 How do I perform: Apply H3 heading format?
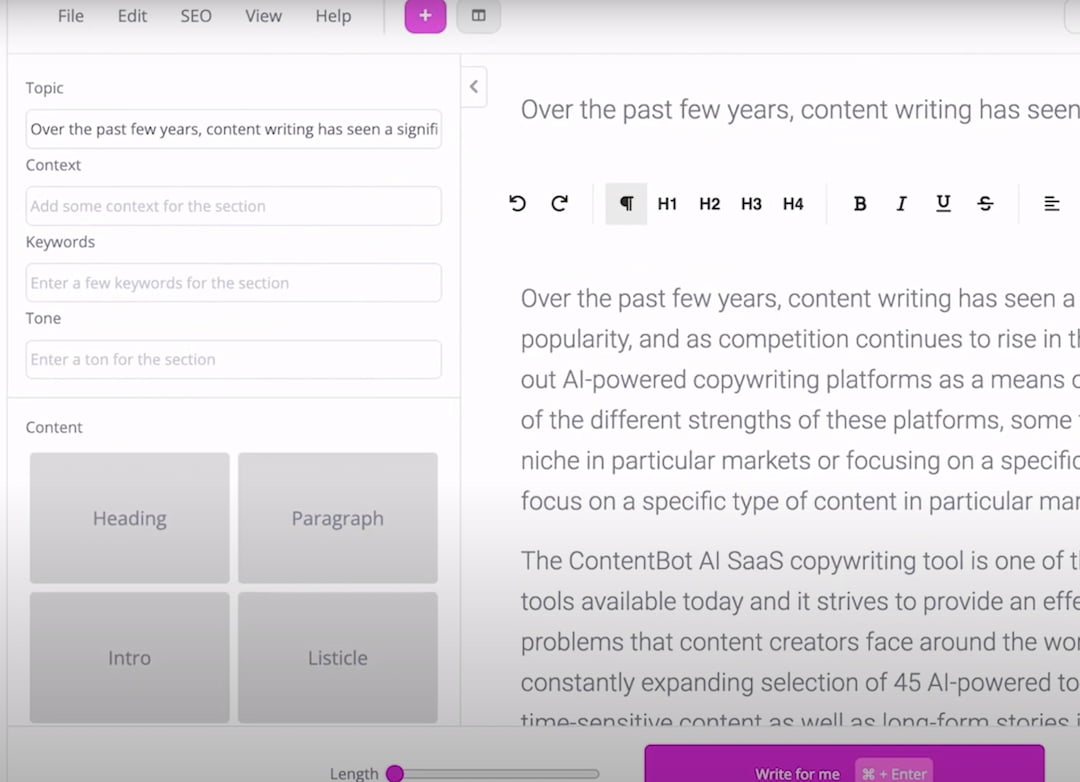[751, 204]
